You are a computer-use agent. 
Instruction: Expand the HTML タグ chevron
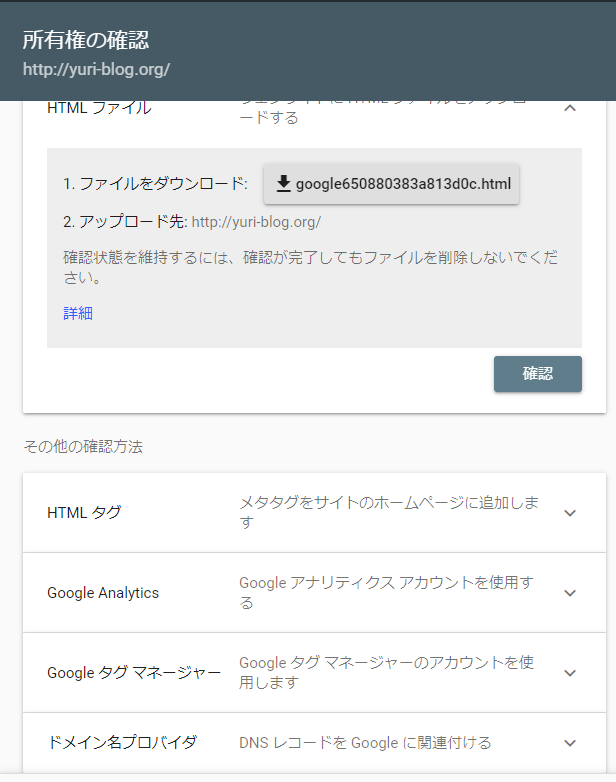point(570,513)
